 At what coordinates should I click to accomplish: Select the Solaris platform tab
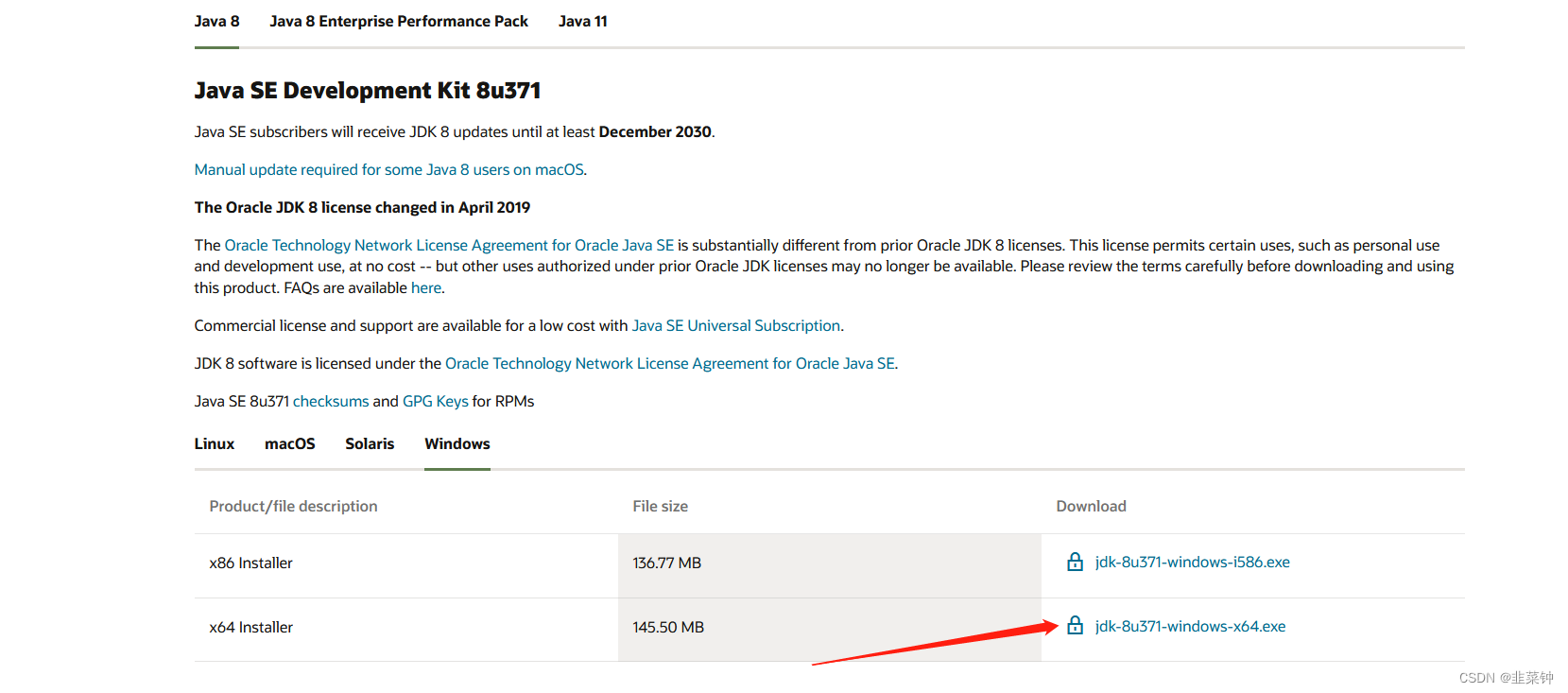370,443
